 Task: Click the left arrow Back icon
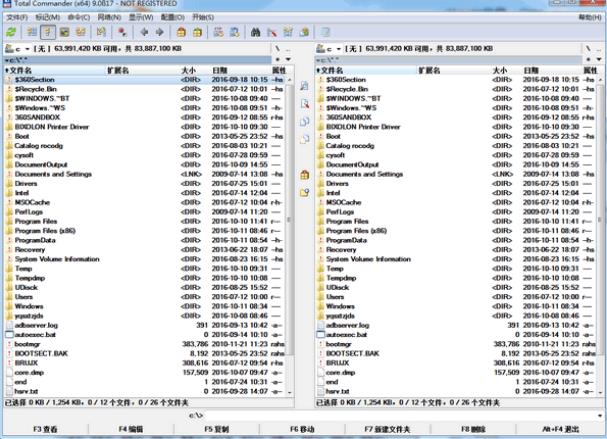[x=143, y=33]
